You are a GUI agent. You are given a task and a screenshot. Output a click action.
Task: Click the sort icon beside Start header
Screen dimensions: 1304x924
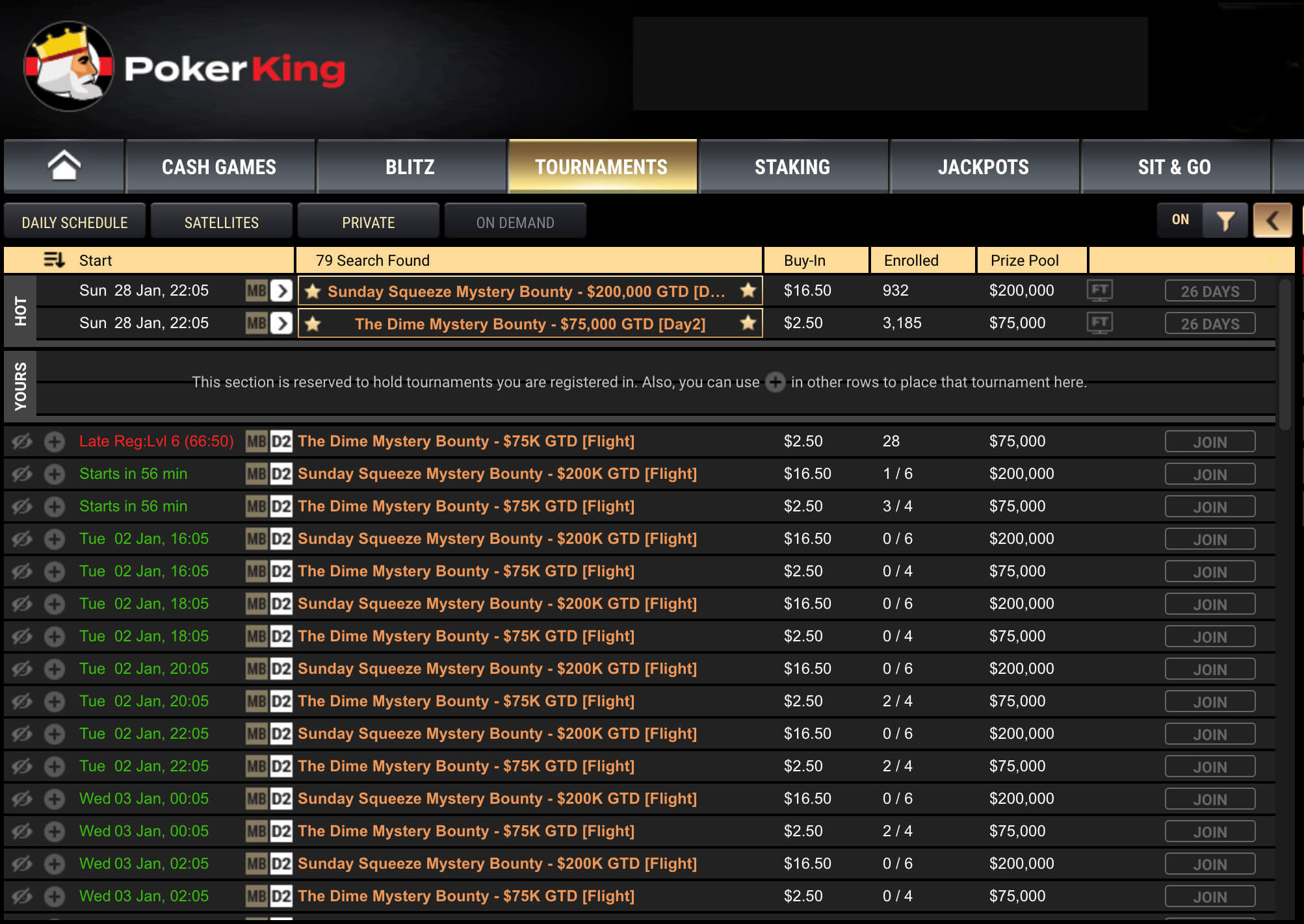coord(54,260)
